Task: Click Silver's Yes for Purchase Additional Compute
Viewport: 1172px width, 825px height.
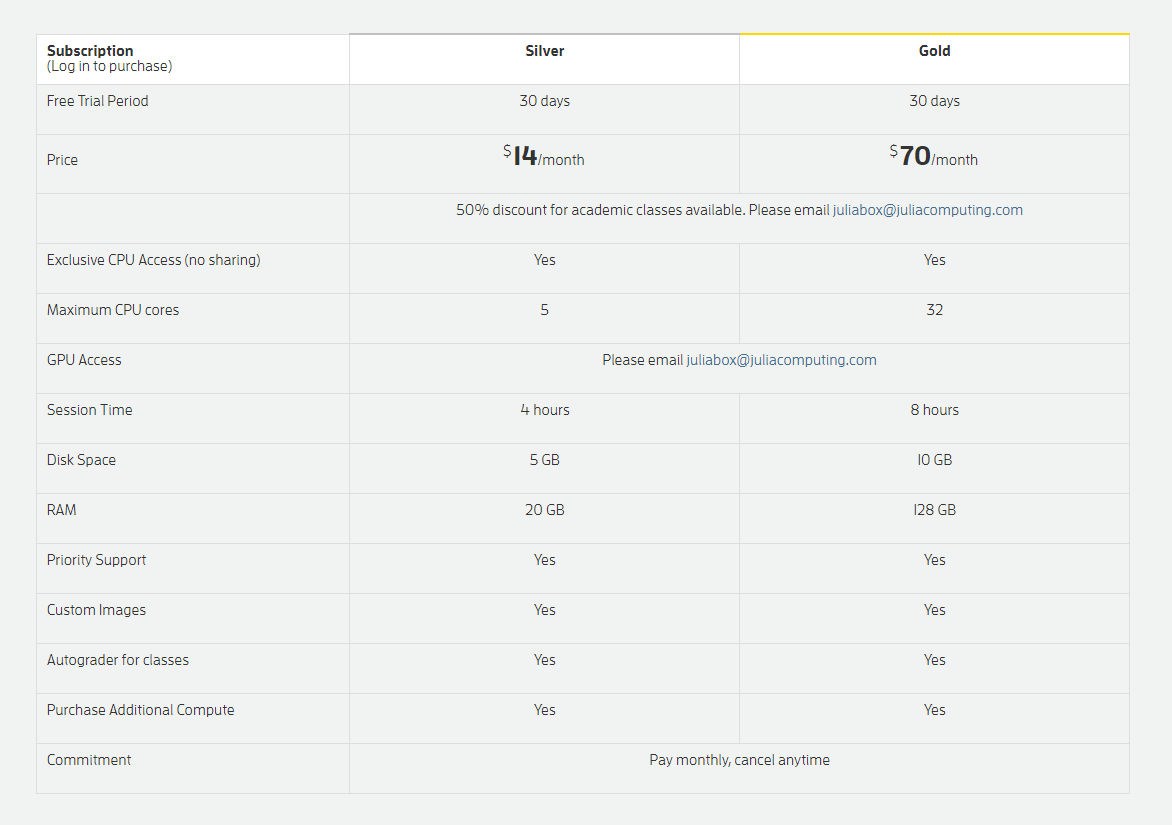Action: [x=544, y=711]
